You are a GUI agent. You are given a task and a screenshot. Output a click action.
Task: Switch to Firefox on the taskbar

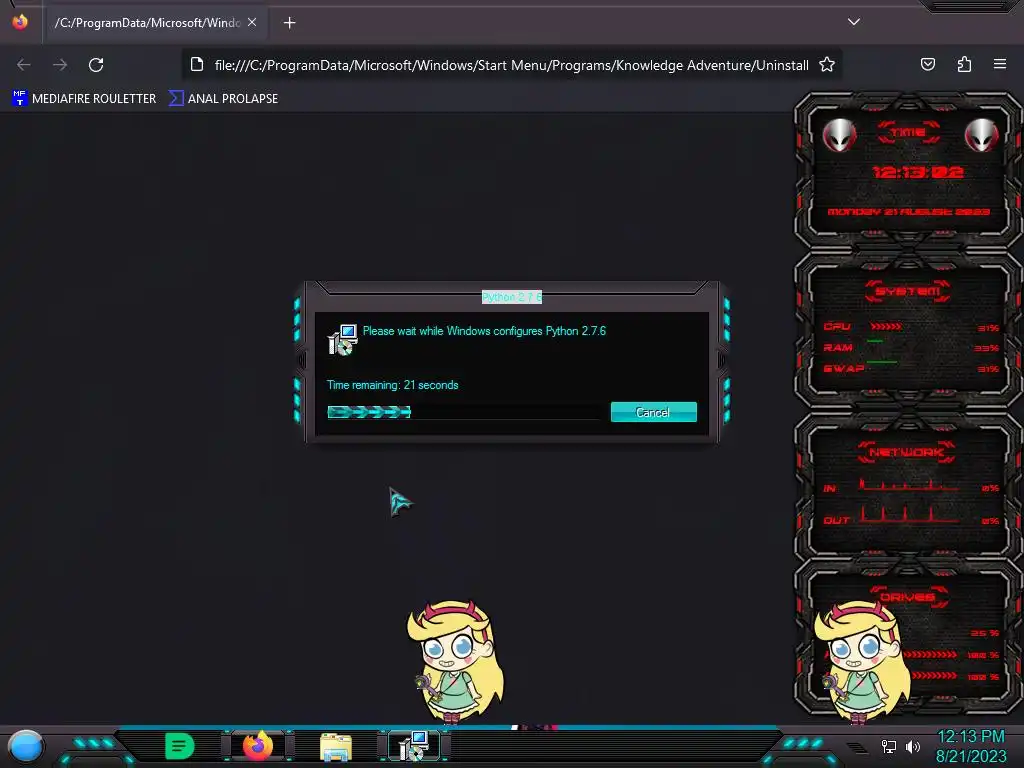258,746
